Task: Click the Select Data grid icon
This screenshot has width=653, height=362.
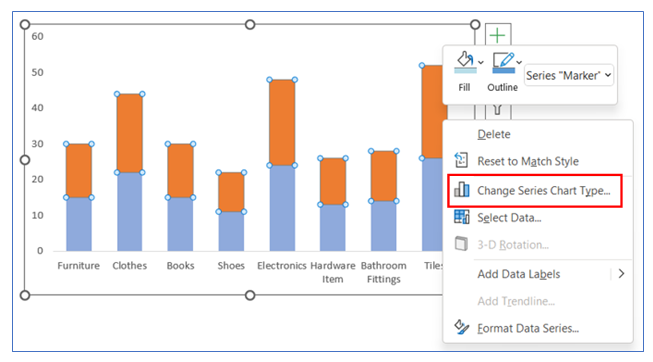Action: [461, 217]
